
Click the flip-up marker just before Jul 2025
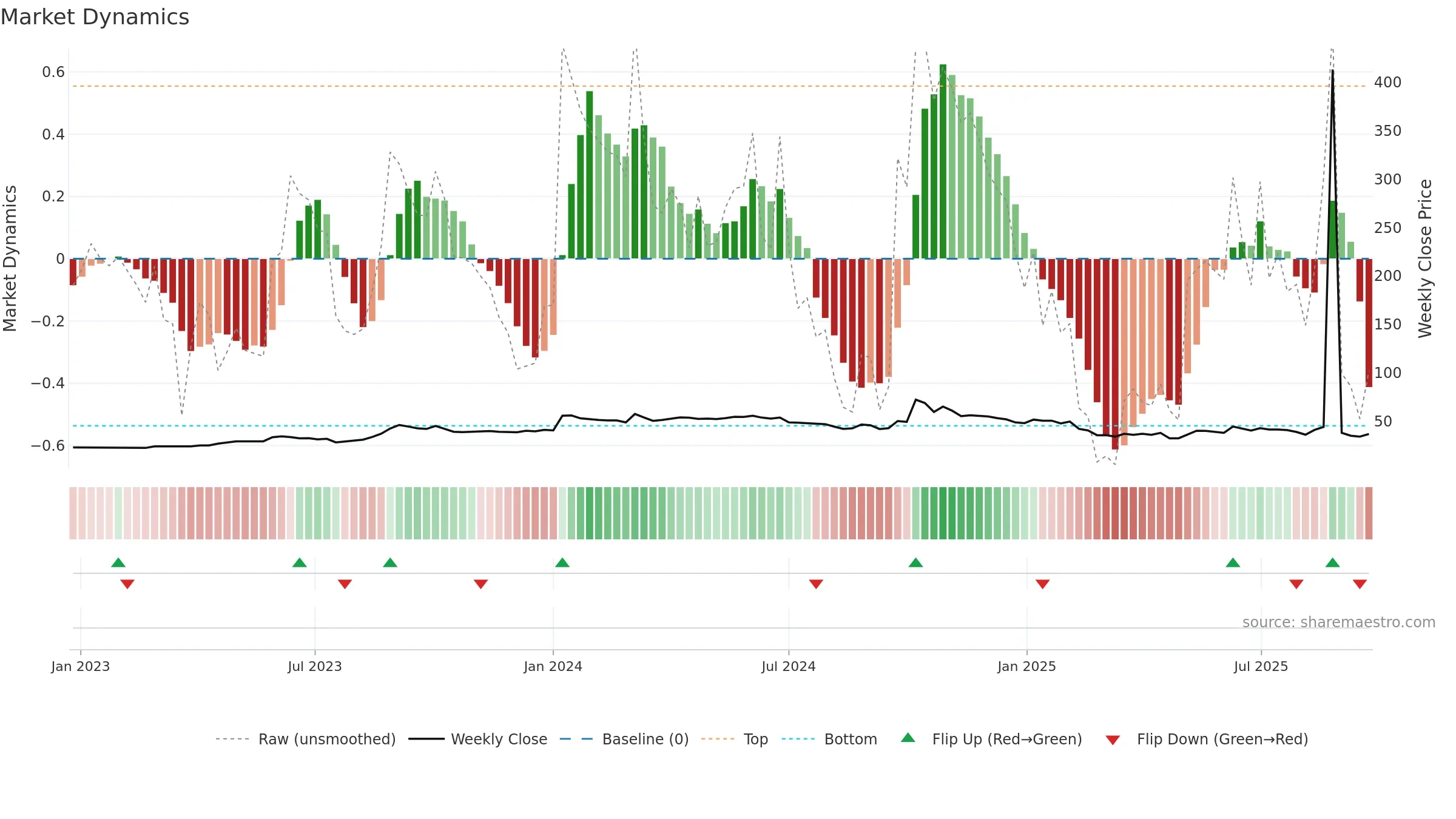pyautogui.click(x=1233, y=562)
